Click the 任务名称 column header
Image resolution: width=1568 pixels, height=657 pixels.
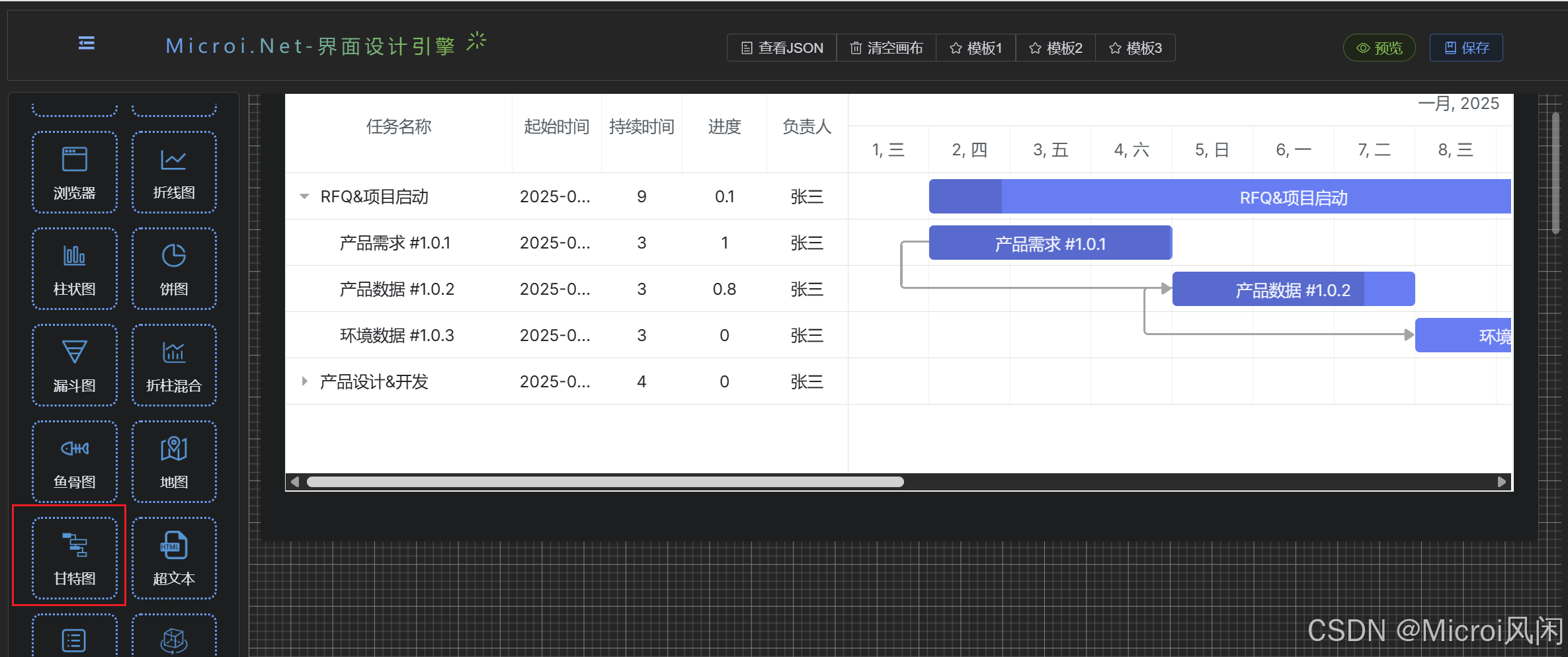click(399, 126)
